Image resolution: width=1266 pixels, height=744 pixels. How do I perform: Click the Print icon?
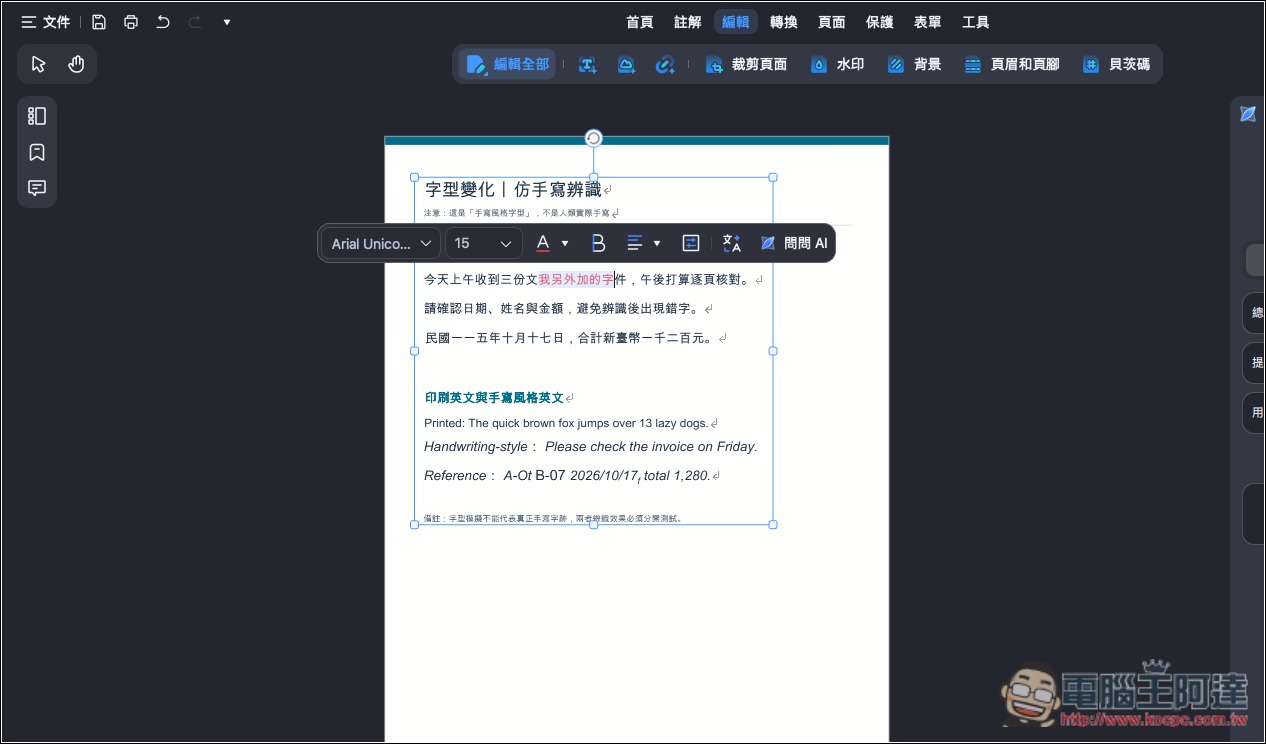click(131, 22)
